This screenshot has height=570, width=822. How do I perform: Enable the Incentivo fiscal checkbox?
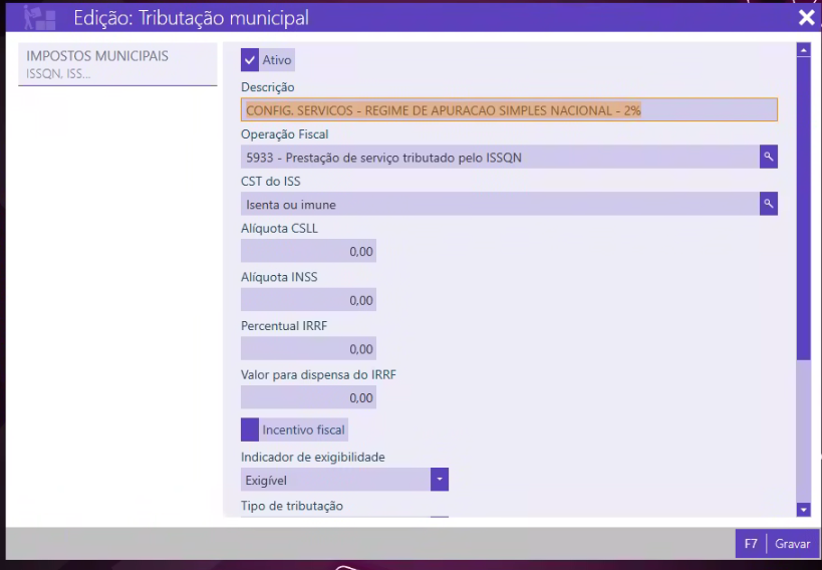[x=250, y=430]
